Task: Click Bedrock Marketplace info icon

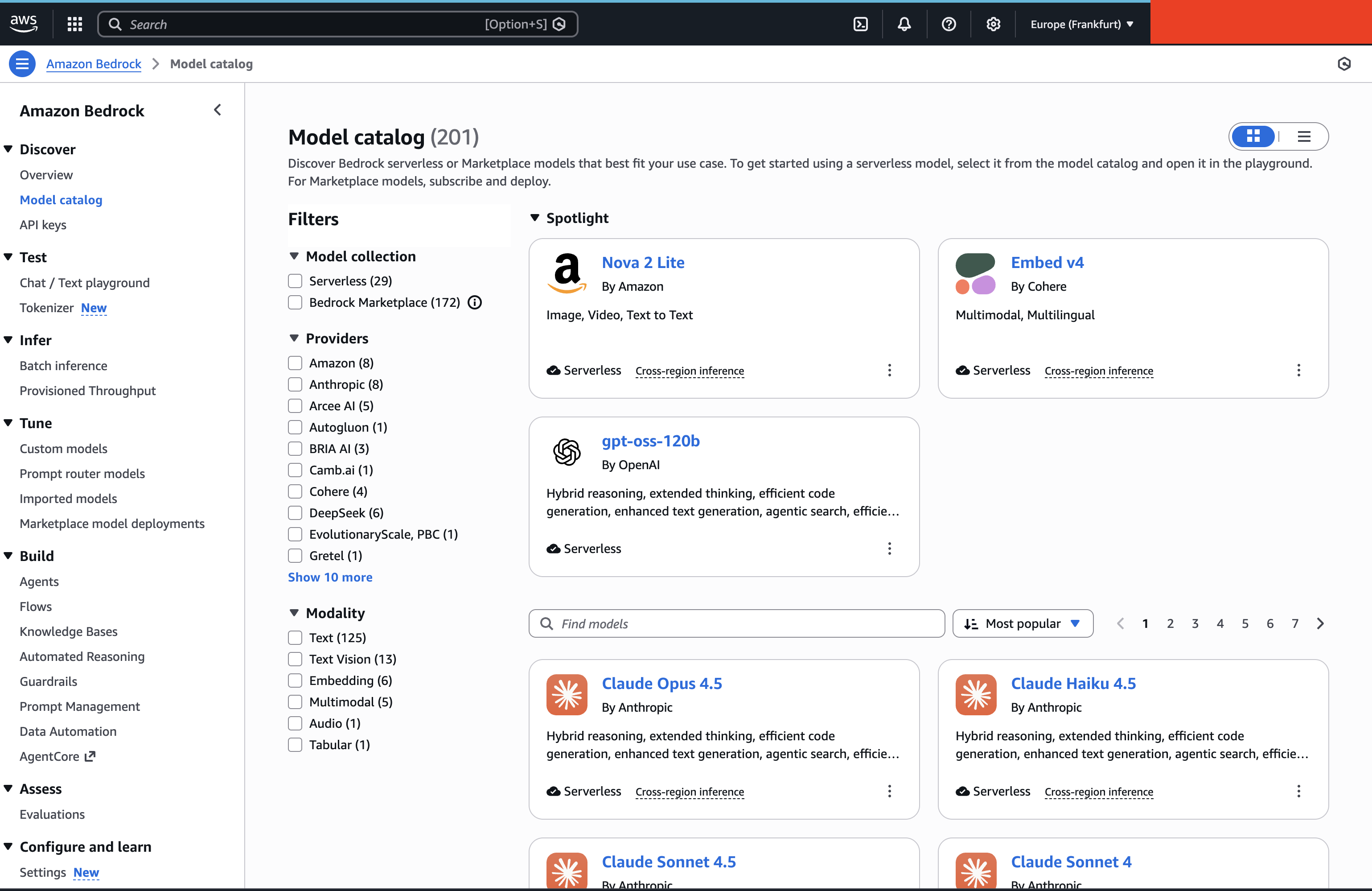Action: pos(474,303)
